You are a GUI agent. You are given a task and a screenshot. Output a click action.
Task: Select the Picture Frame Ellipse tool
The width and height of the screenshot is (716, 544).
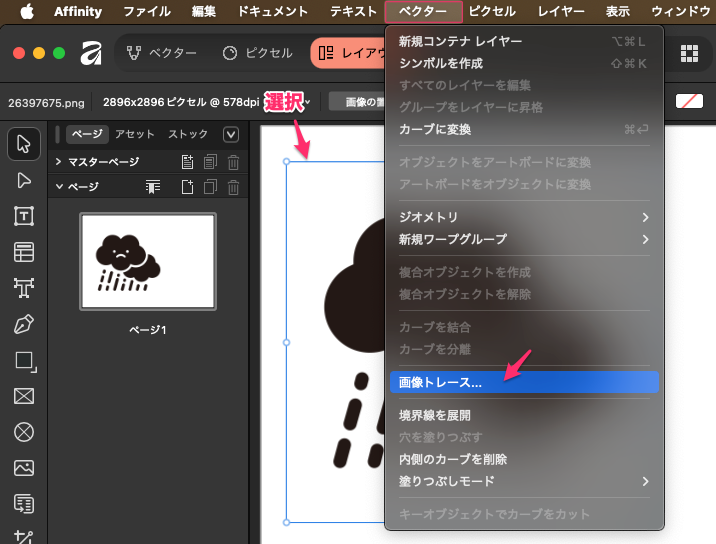[x=24, y=432]
